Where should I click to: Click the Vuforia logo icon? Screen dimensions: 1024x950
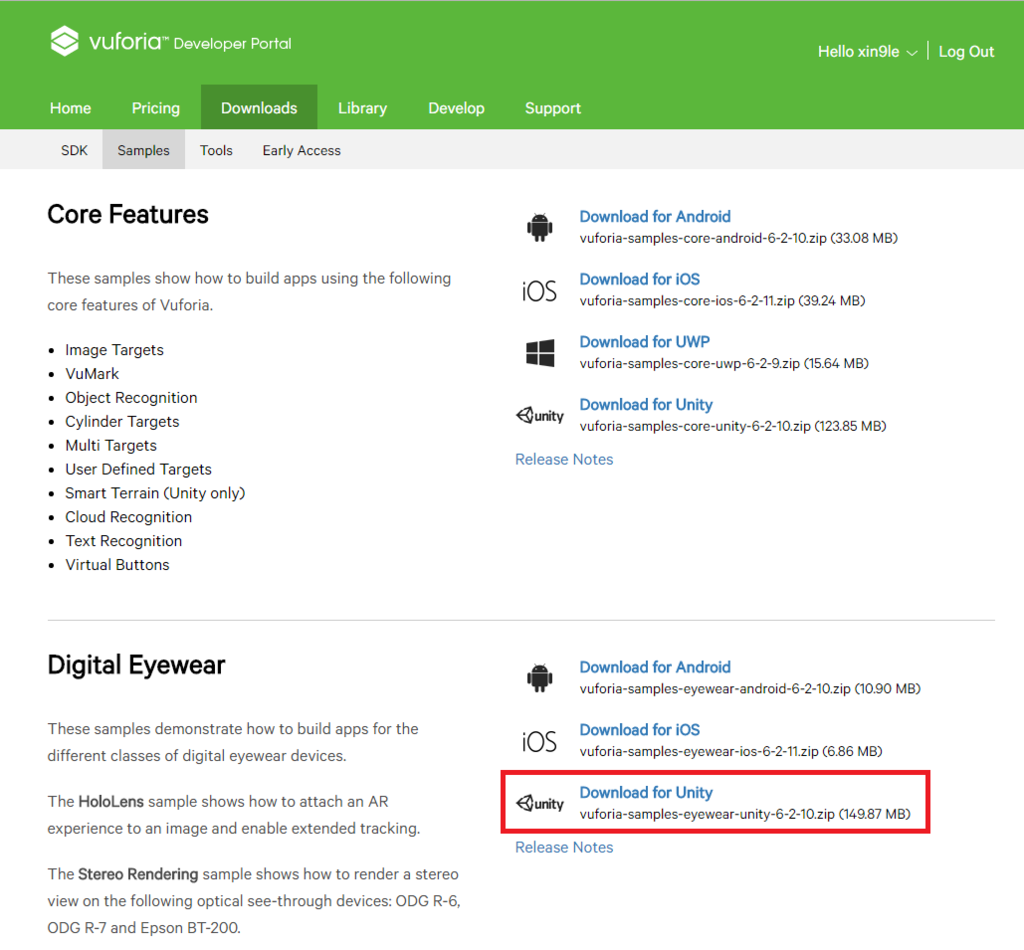coord(65,41)
